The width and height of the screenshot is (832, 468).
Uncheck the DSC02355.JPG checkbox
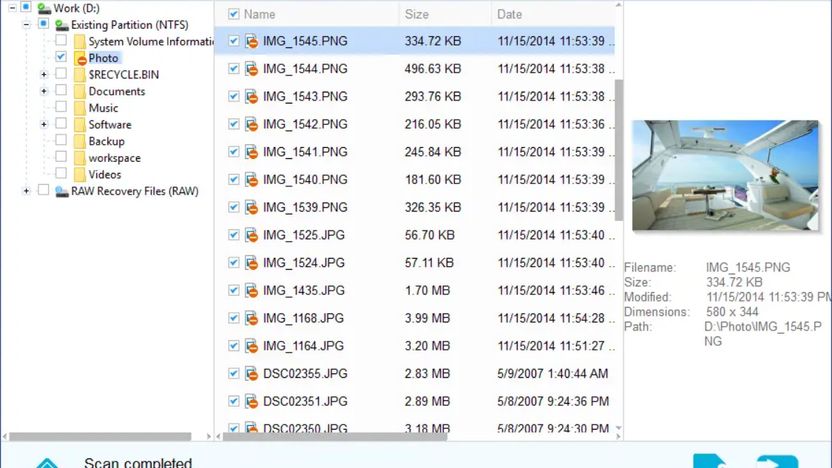(233, 374)
